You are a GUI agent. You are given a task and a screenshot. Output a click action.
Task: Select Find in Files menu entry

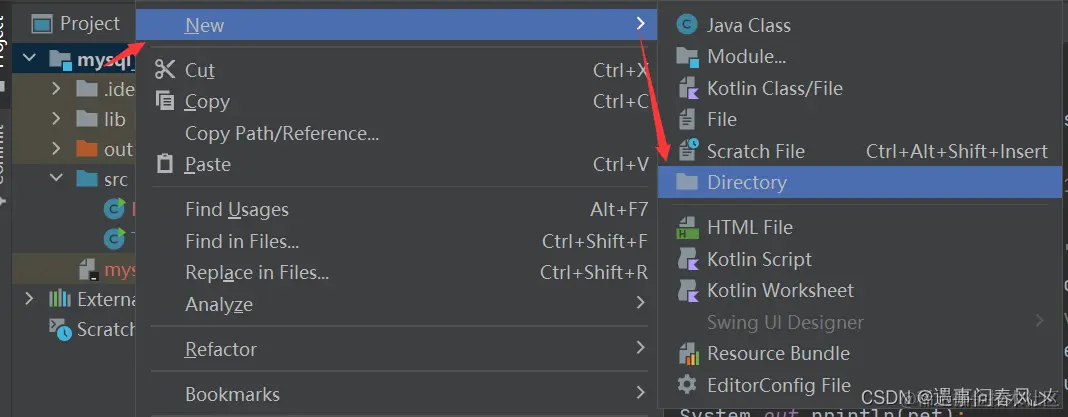(396, 241)
